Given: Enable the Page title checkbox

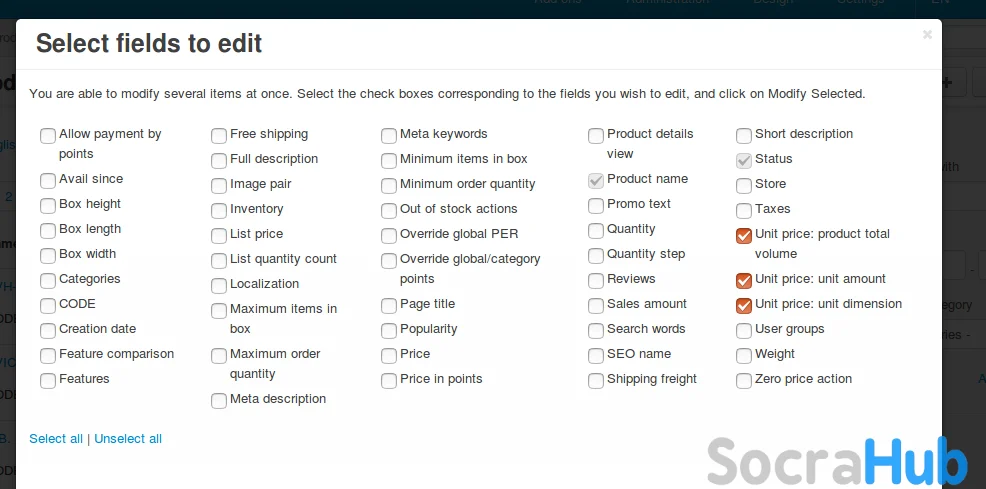Looking at the screenshot, I should [x=389, y=306].
